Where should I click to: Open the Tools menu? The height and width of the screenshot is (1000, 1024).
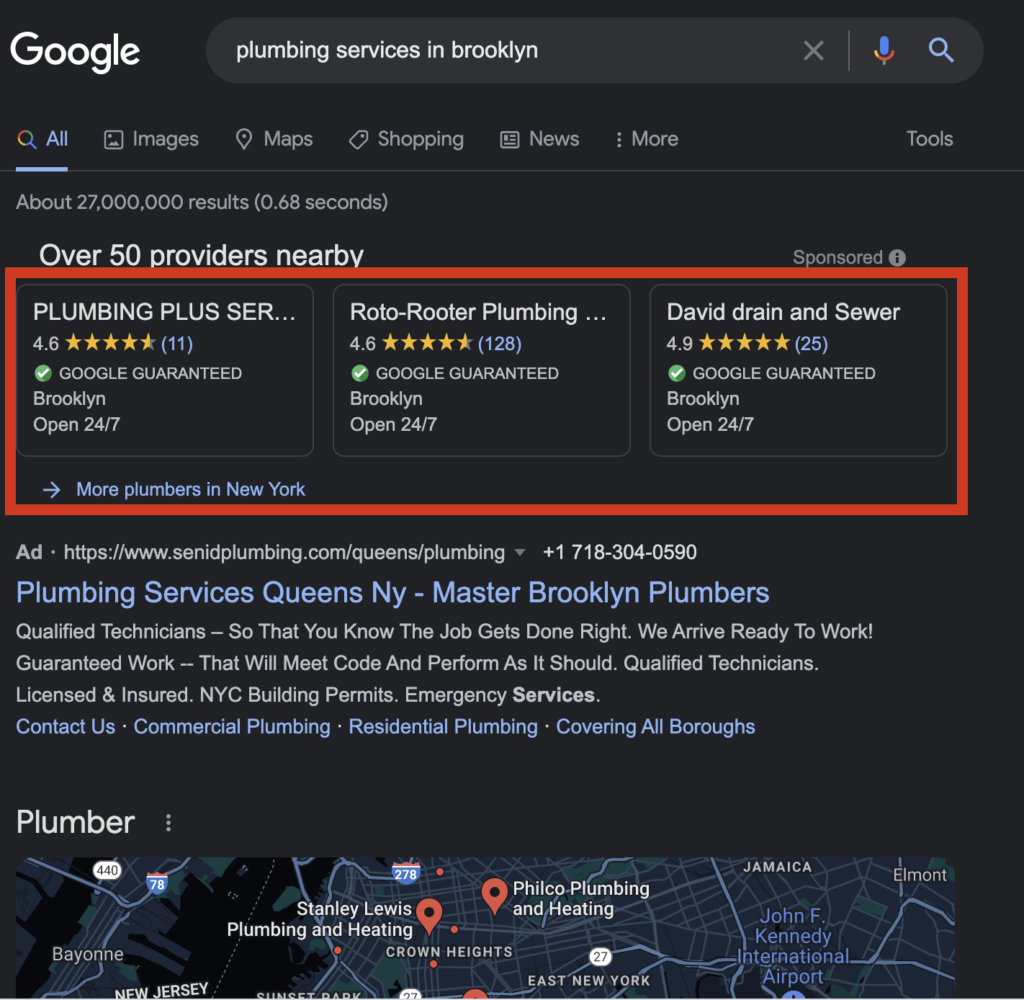(929, 138)
